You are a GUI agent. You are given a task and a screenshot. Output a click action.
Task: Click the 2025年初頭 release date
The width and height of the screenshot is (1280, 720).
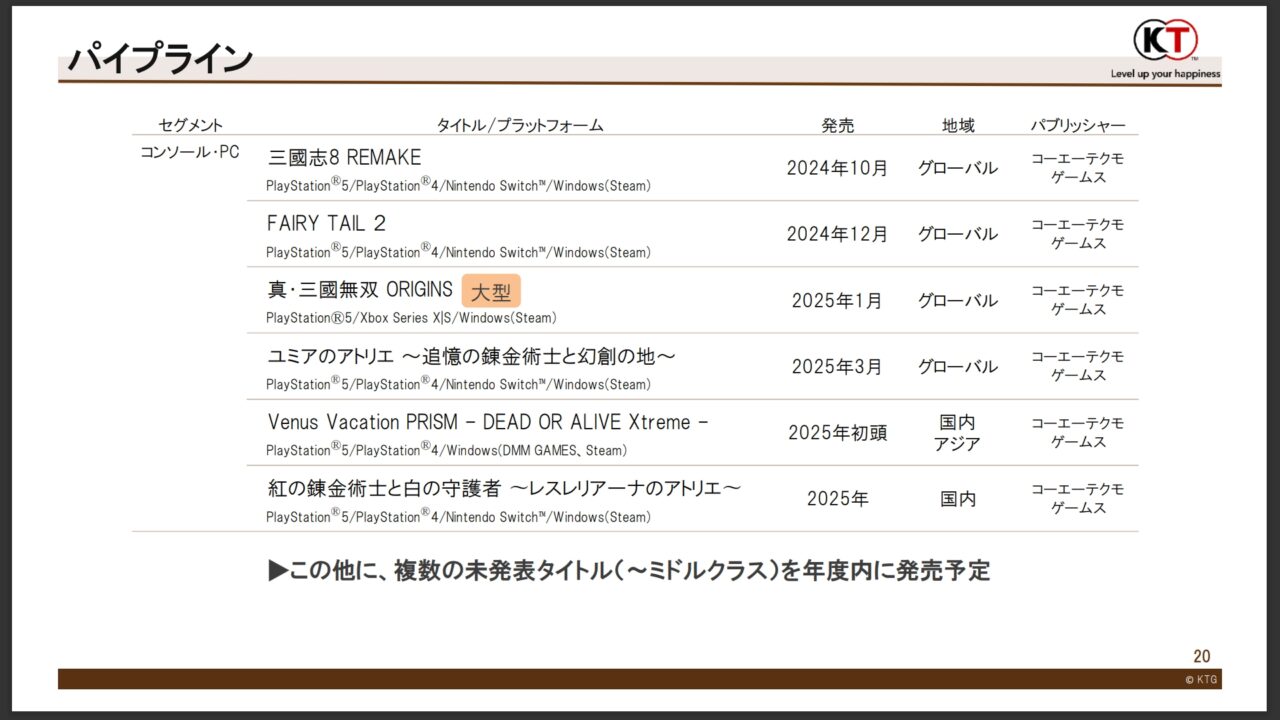(838, 432)
